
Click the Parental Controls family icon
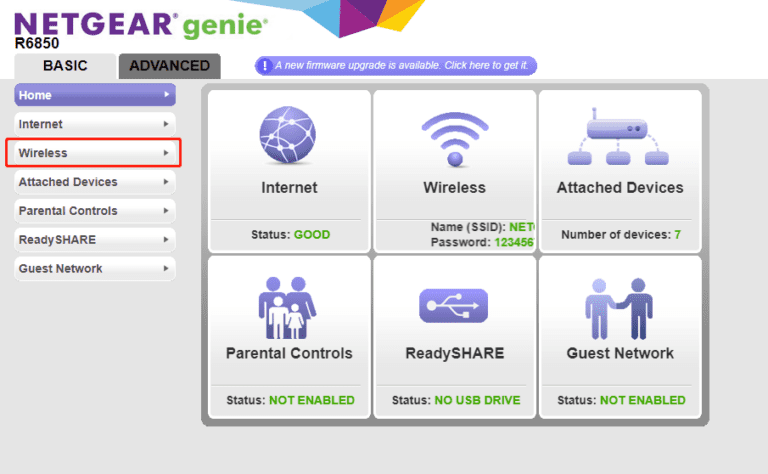(x=288, y=304)
